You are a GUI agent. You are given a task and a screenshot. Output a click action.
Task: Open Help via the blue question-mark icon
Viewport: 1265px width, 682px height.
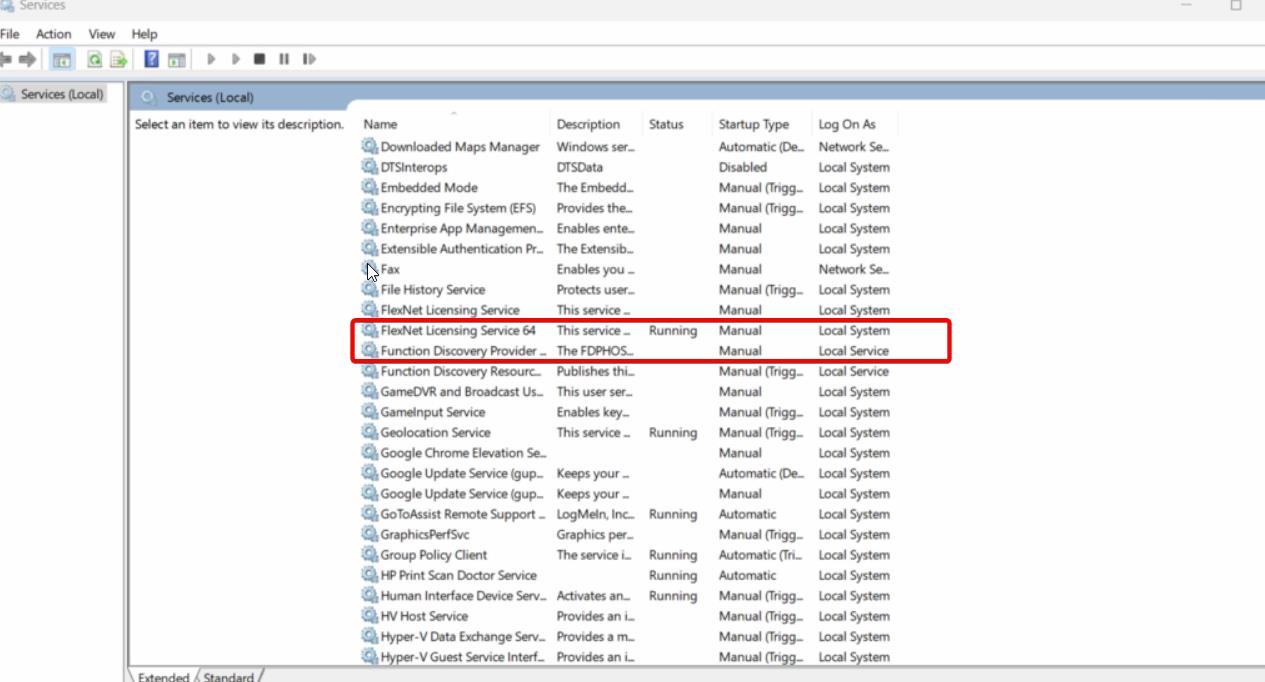[152, 59]
